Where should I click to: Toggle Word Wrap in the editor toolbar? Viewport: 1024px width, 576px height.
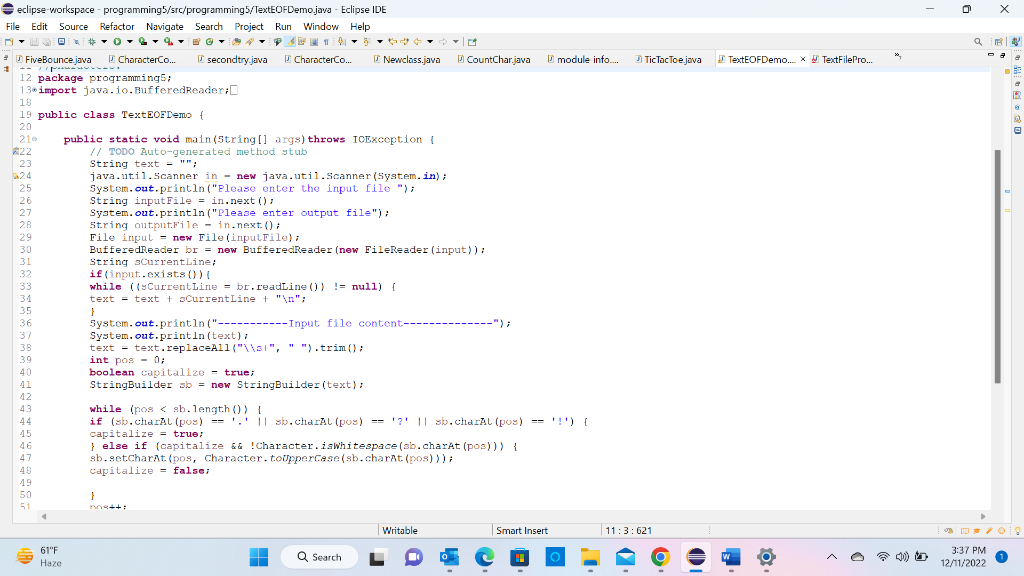click(x=302, y=42)
